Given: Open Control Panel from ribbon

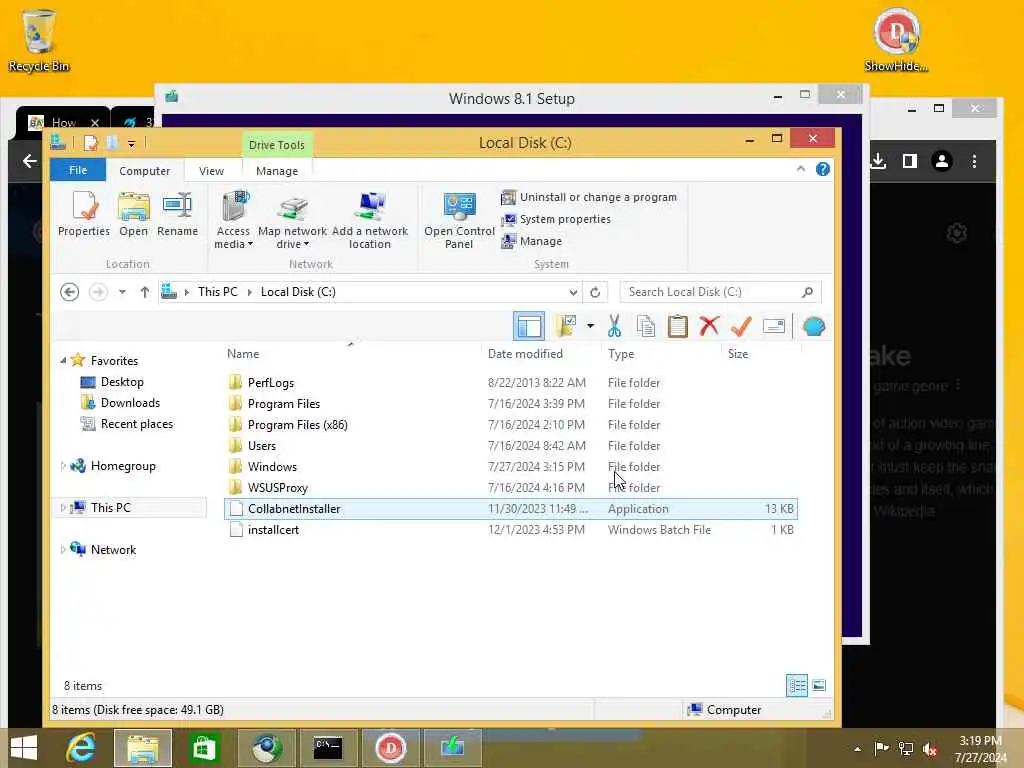Looking at the screenshot, I should (459, 221).
